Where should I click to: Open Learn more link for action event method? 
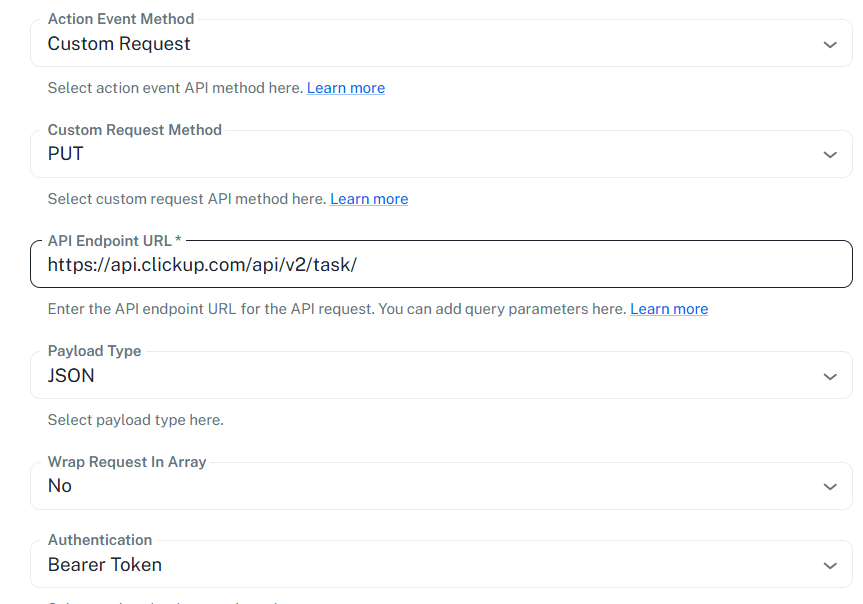[x=346, y=88]
